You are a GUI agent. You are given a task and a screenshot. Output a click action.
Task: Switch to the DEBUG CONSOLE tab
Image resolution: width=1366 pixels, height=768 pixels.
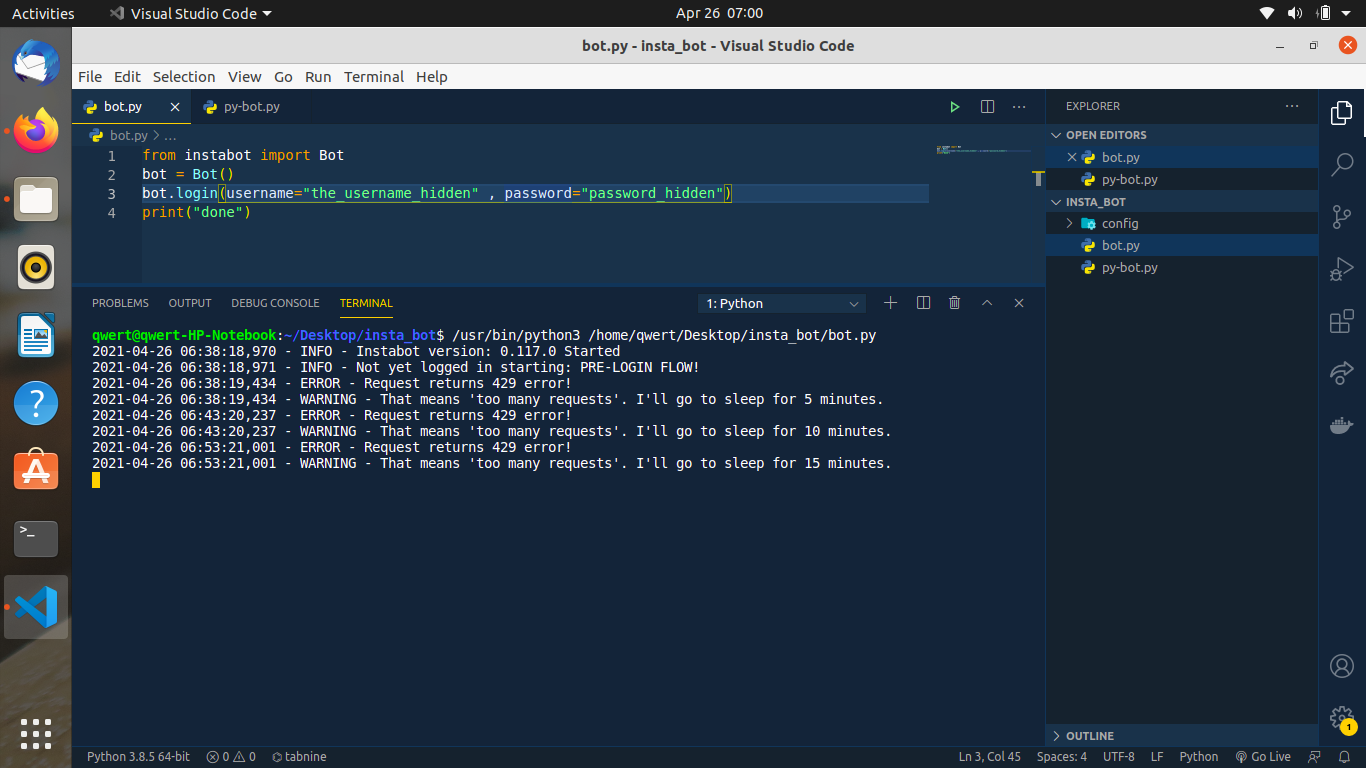point(275,303)
